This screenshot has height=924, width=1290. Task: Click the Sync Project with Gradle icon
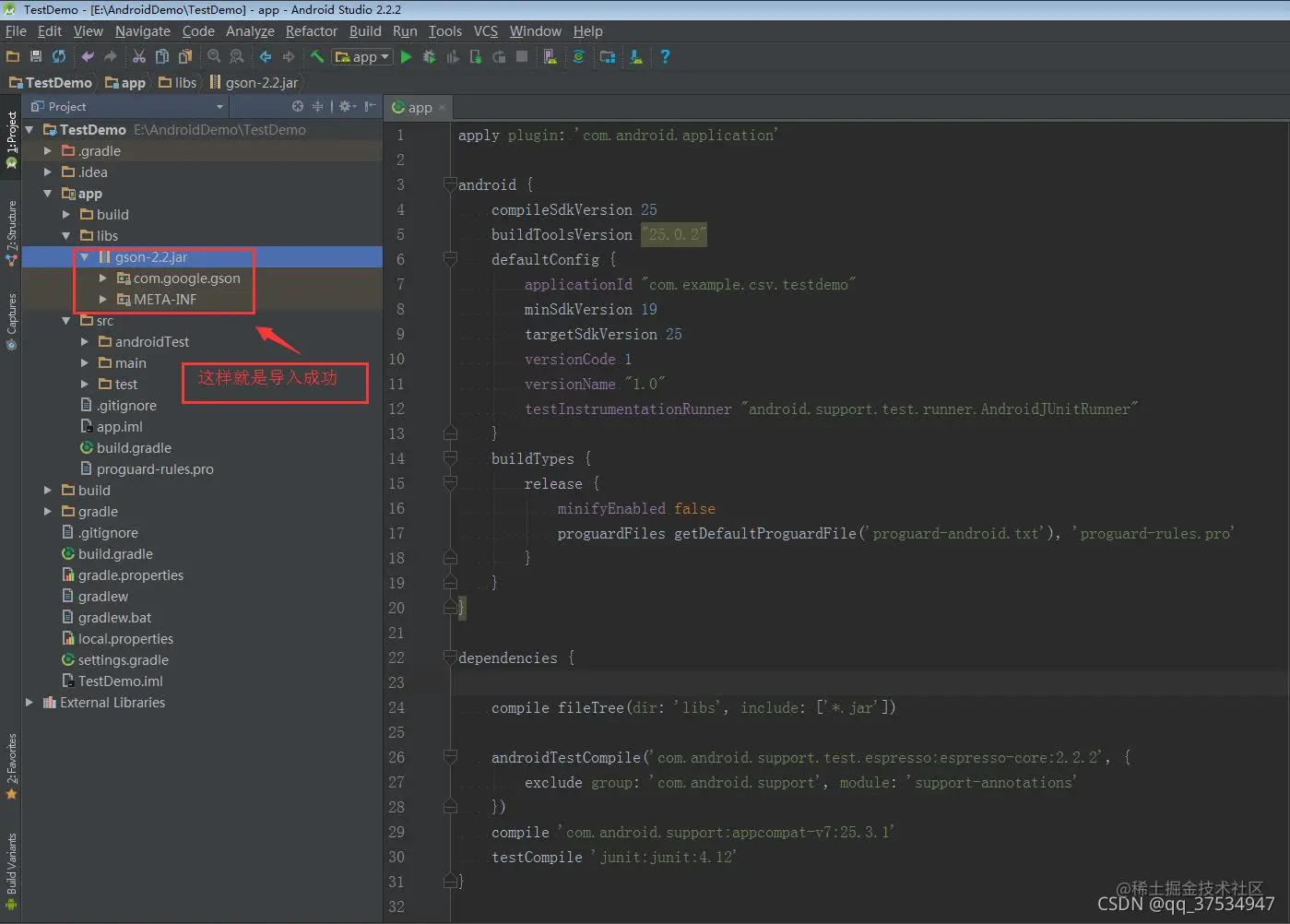click(x=579, y=56)
